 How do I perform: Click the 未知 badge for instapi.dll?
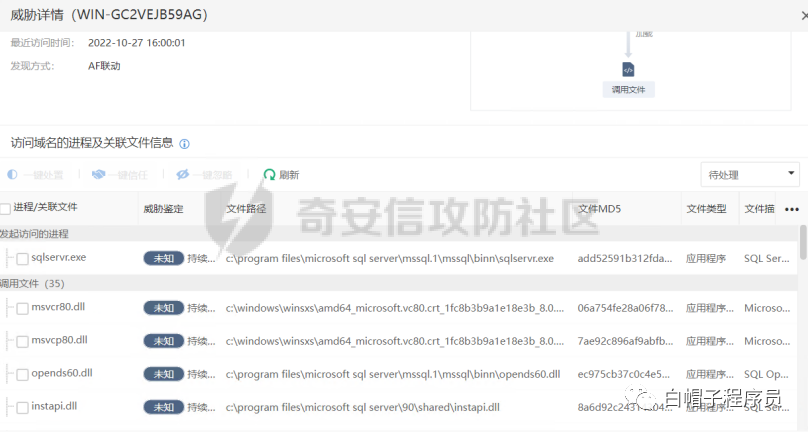(x=163, y=407)
